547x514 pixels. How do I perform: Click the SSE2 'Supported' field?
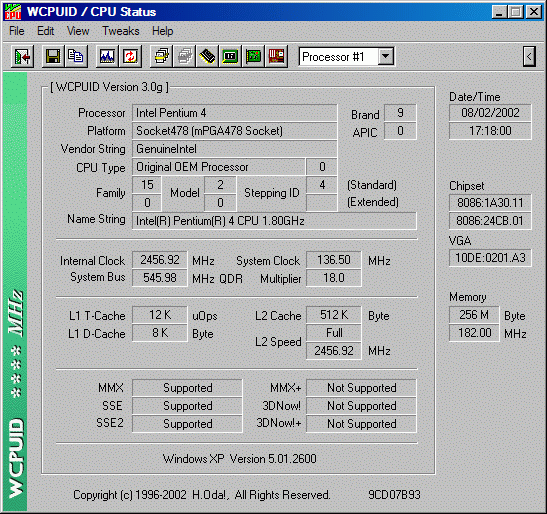[187, 424]
